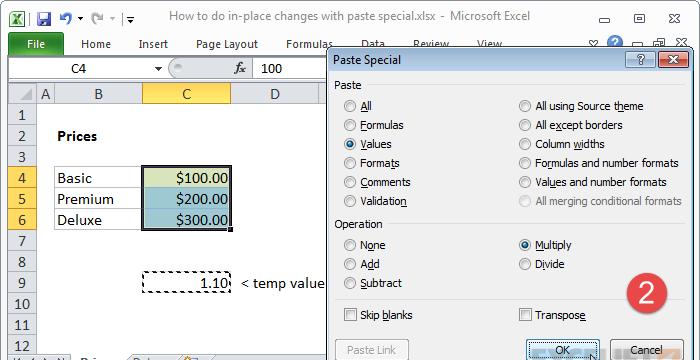Minimize the Excel window
Screen dimensions: 700x360
[604, 19]
